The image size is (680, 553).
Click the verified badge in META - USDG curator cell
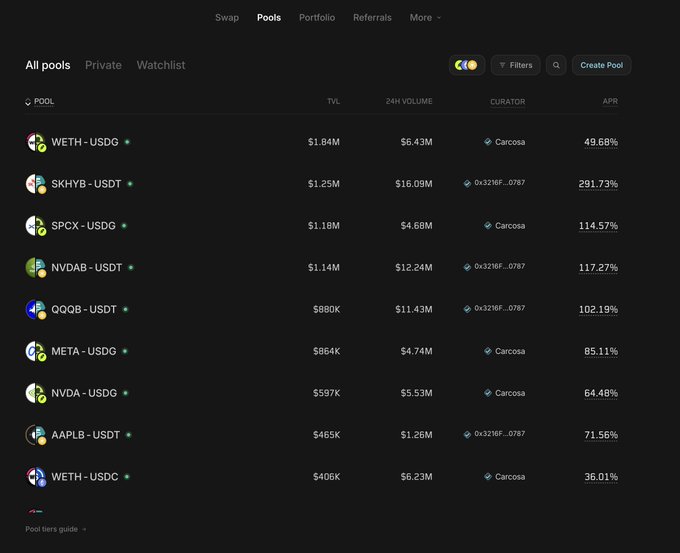tap(488, 351)
